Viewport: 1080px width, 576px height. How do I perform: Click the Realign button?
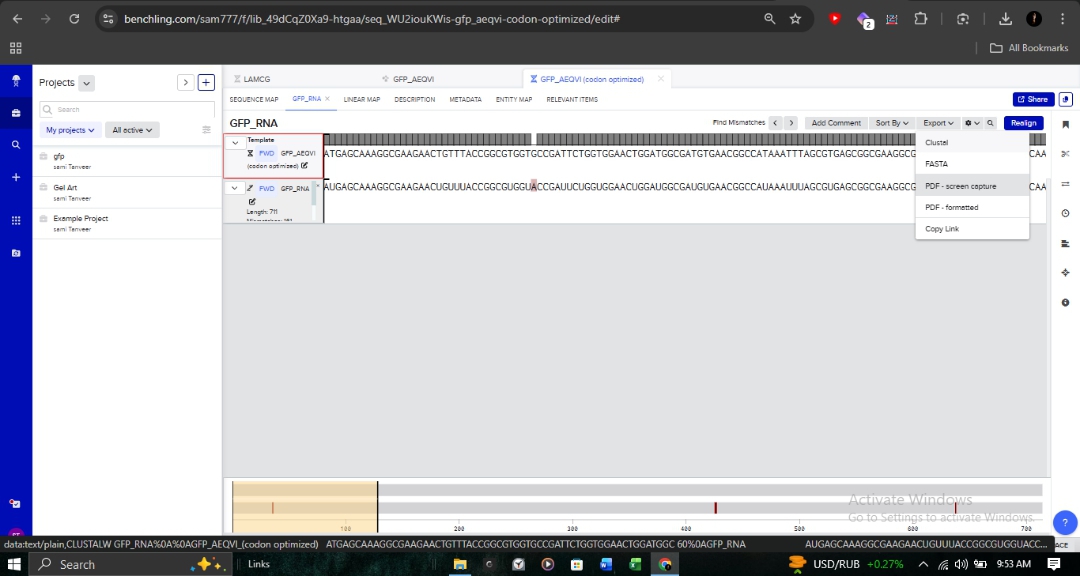[1023, 122]
